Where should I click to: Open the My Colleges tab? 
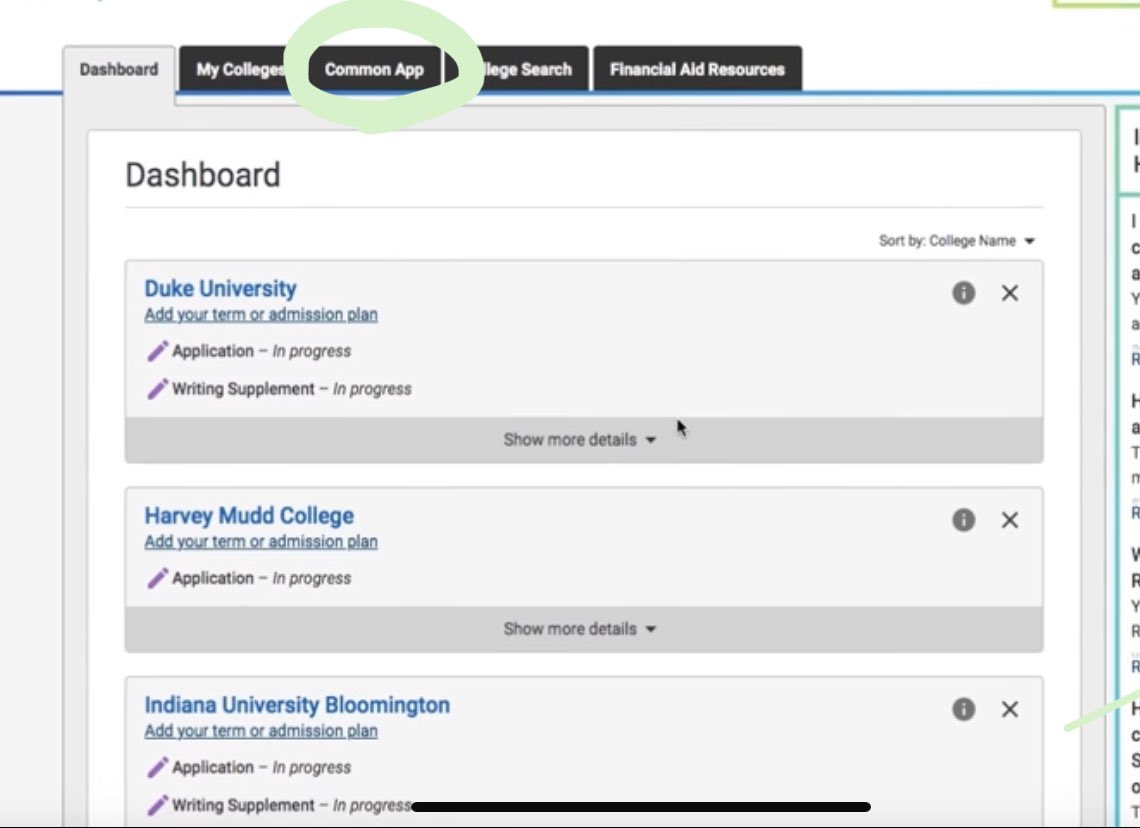pos(240,70)
